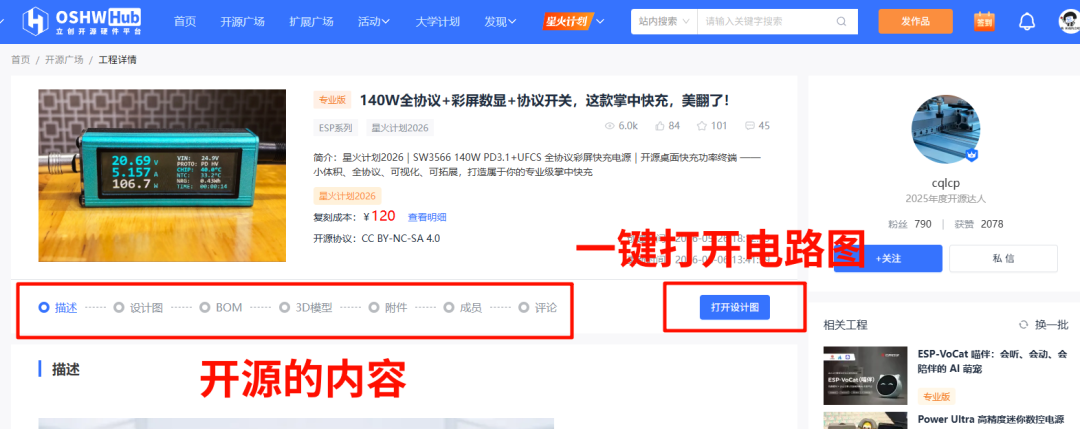1080x429 pixels.
Task: Click the keyword search input field
Action: pyautogui.click(x=766, y=21)
